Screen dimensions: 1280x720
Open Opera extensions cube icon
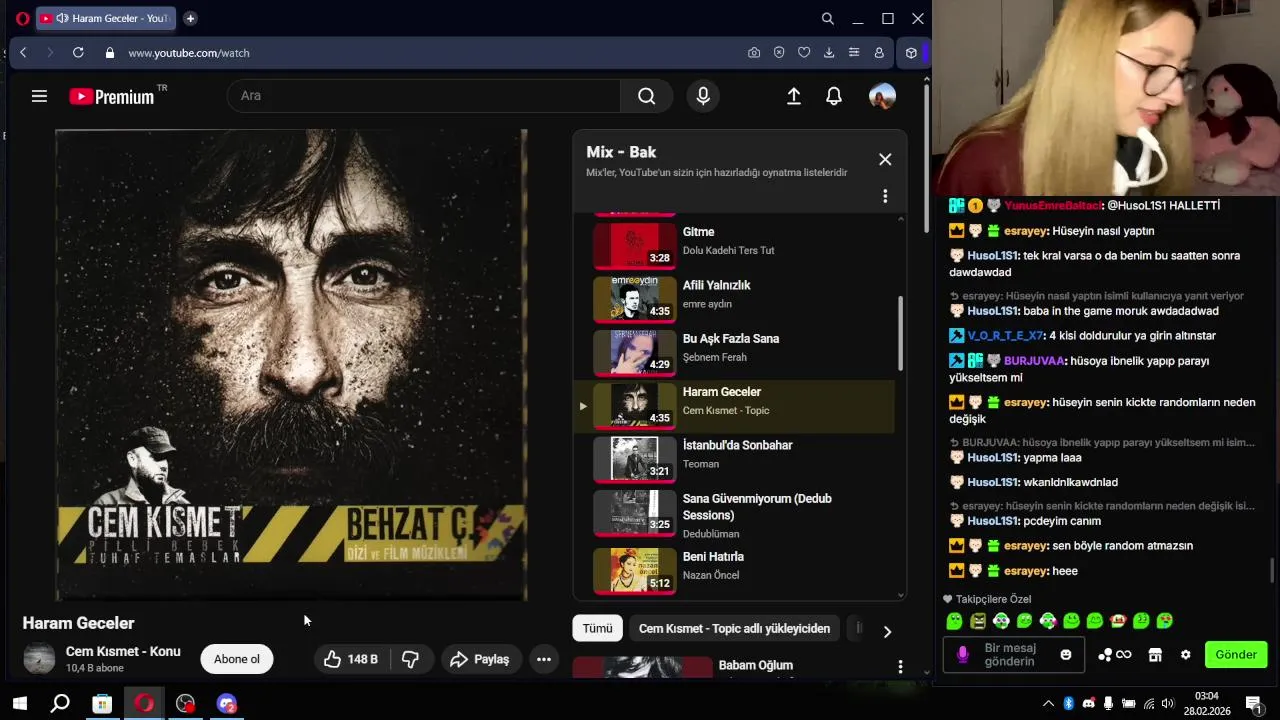tap(911, 53)
